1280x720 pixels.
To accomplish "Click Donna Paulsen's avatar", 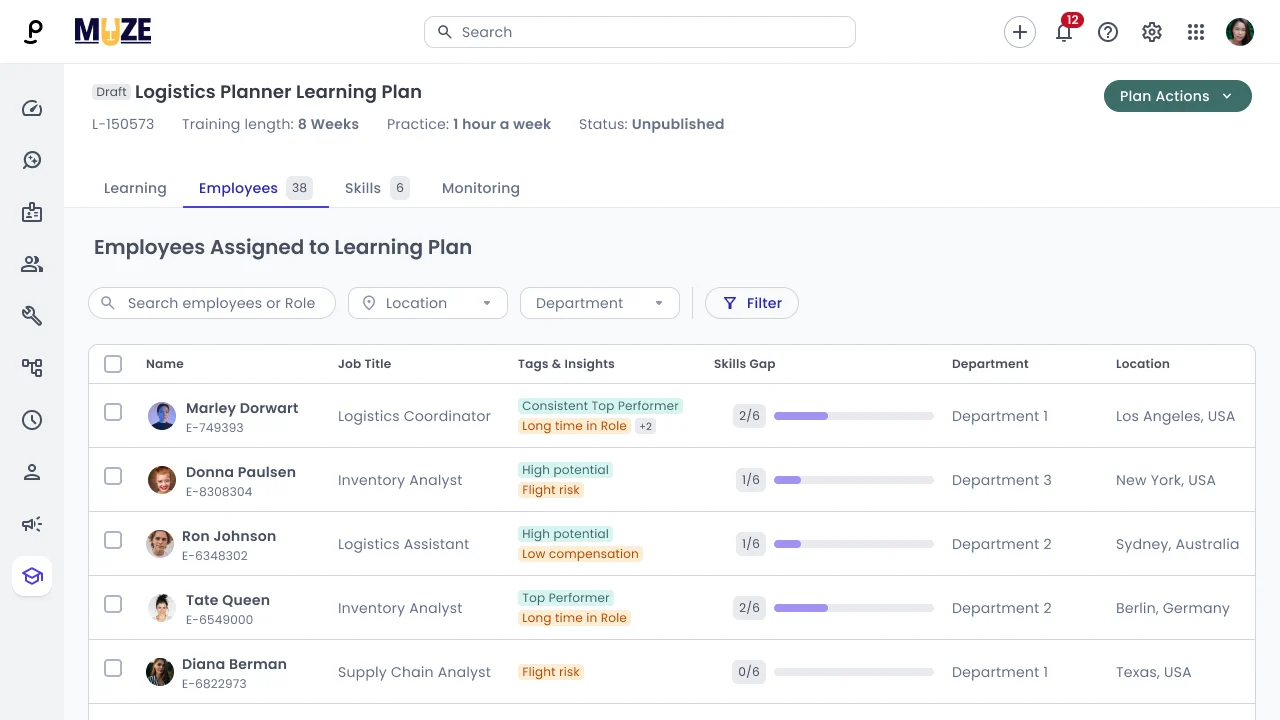I will pyautogui.click(x=162, y=480).
